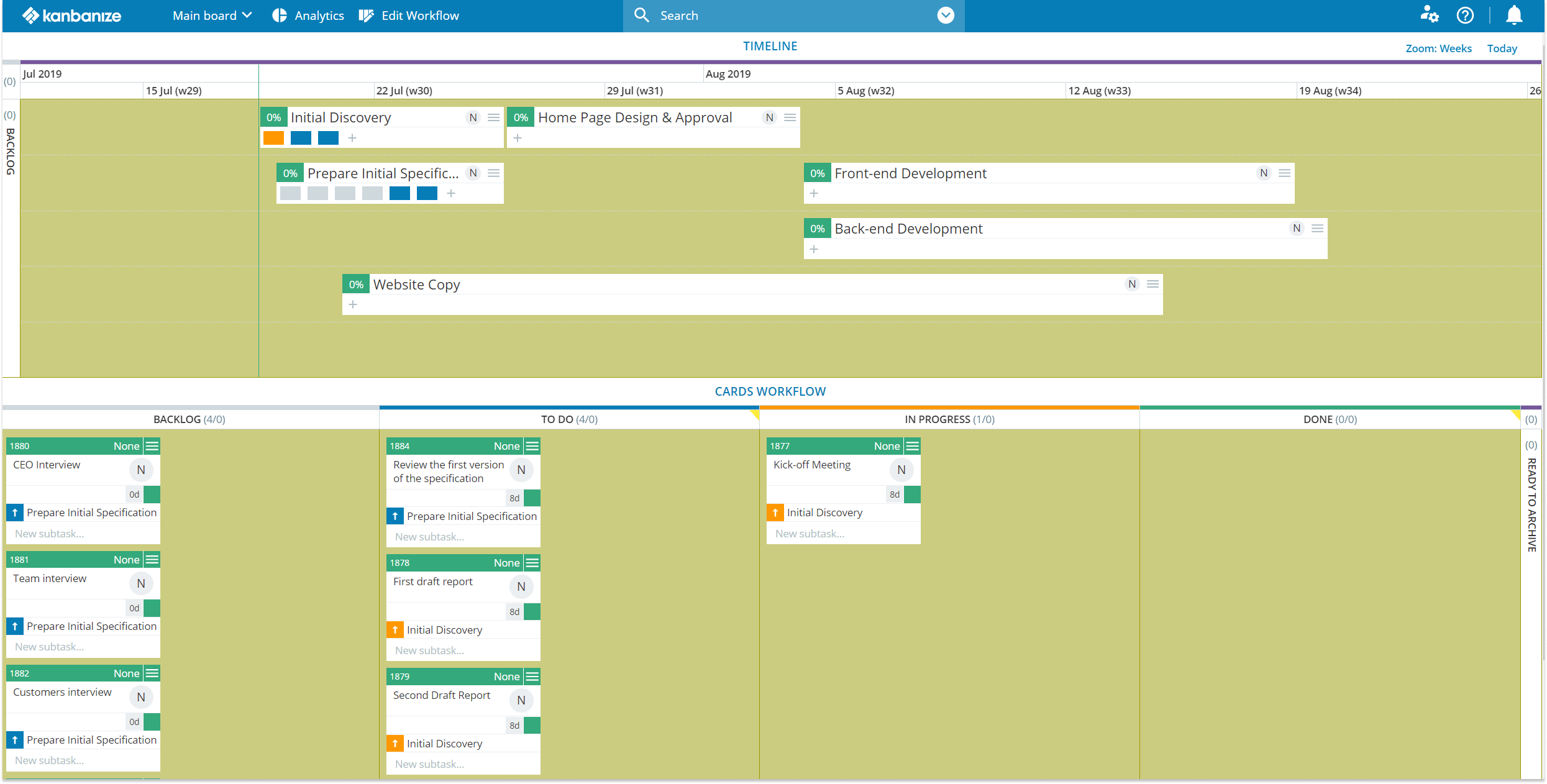
Task: Open hamburger menu on Initial Discovery initiative
Action: [494, 117]
